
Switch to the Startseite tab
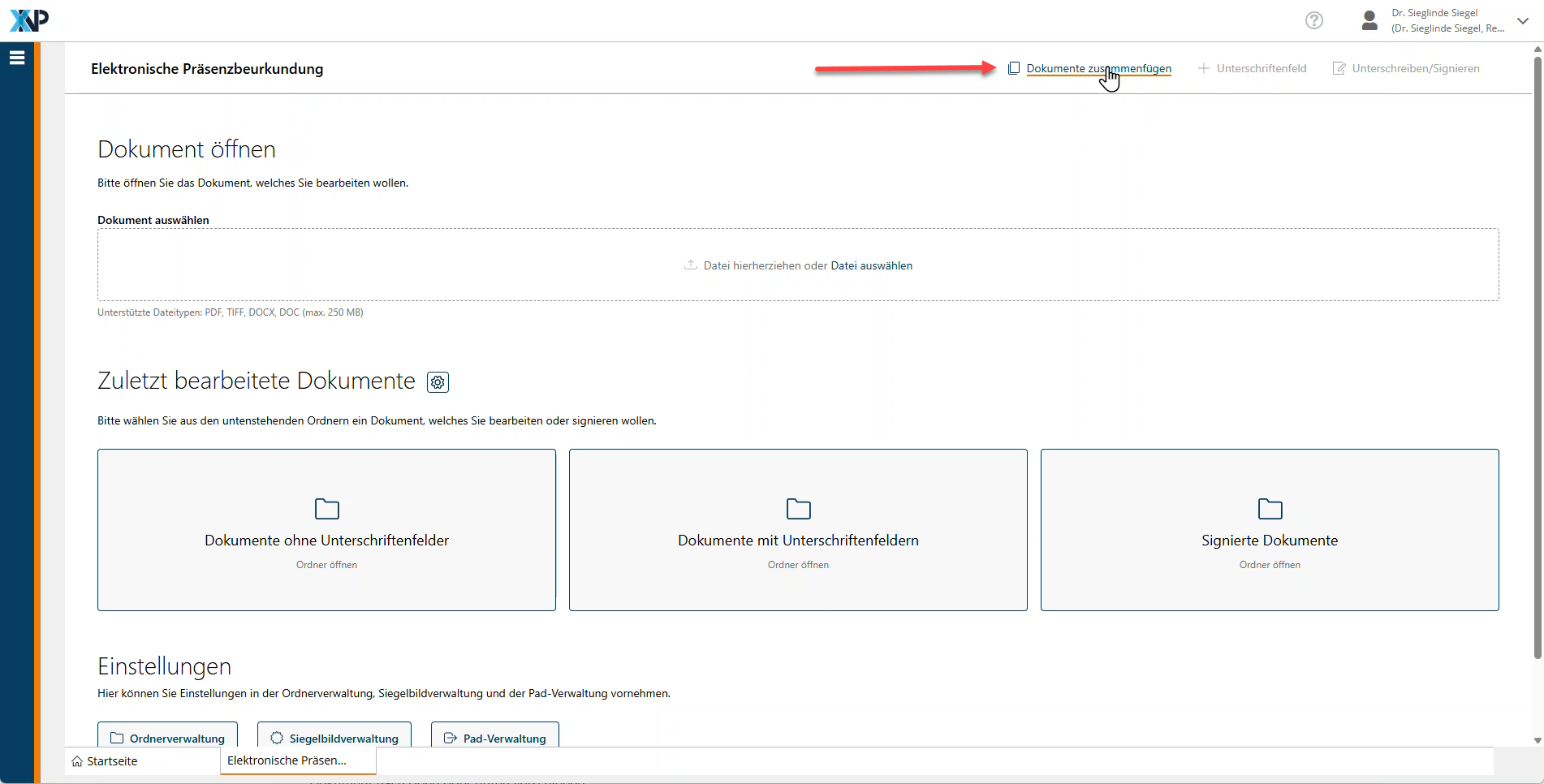106,761
